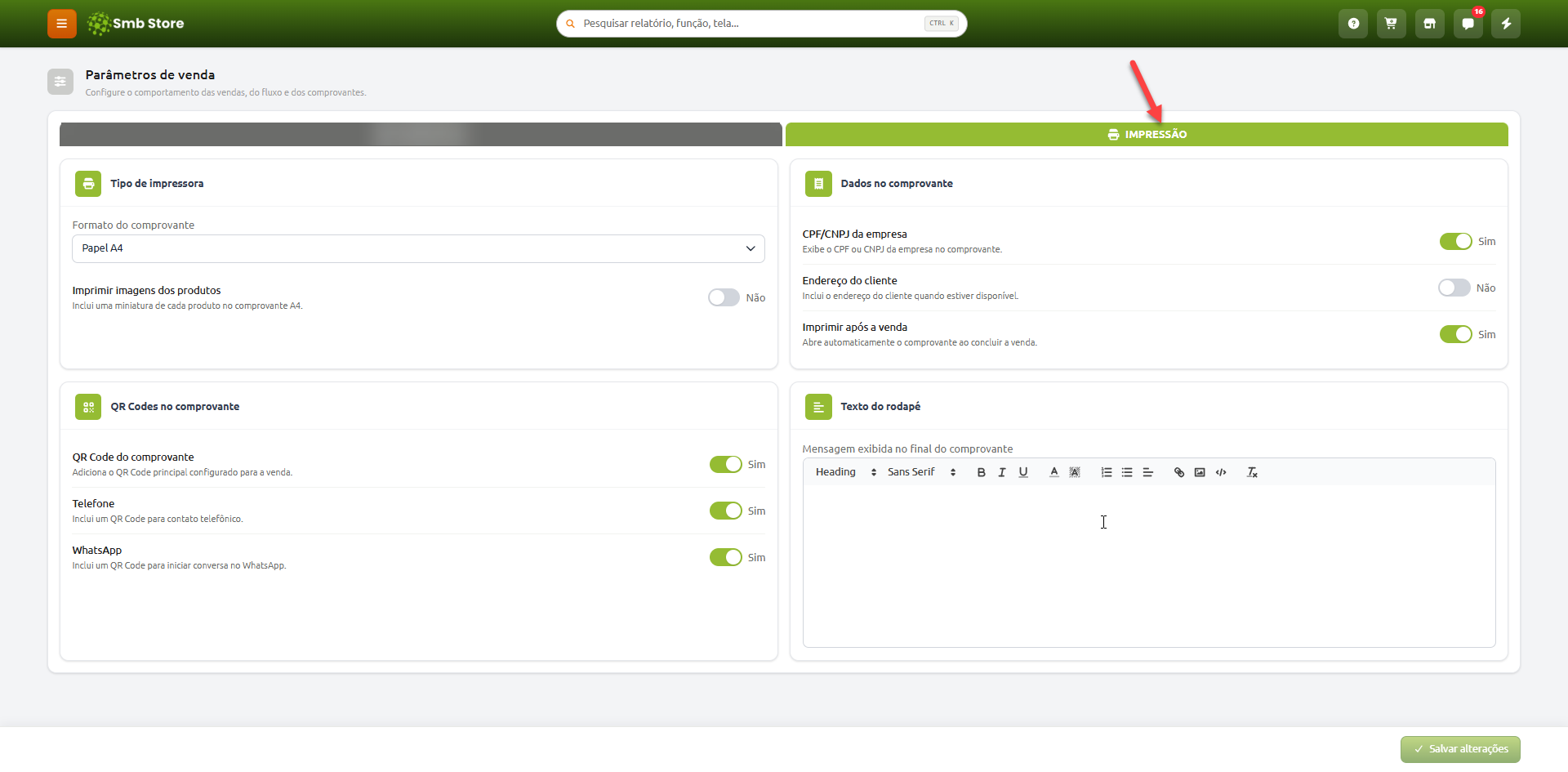Toggle underline formatting in footer editor

1023,472
